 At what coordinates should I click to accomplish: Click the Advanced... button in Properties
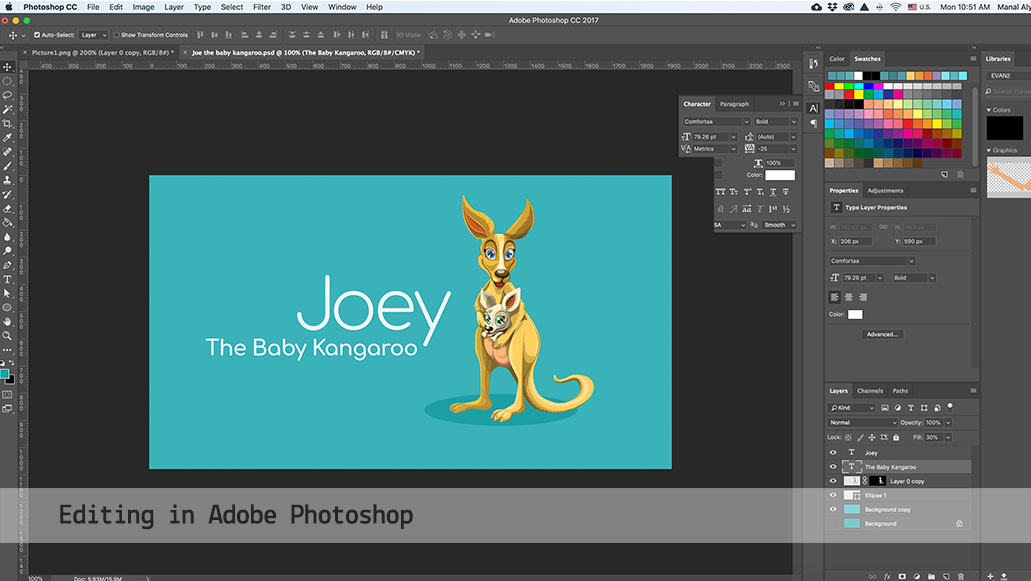(x=882, y=334)
